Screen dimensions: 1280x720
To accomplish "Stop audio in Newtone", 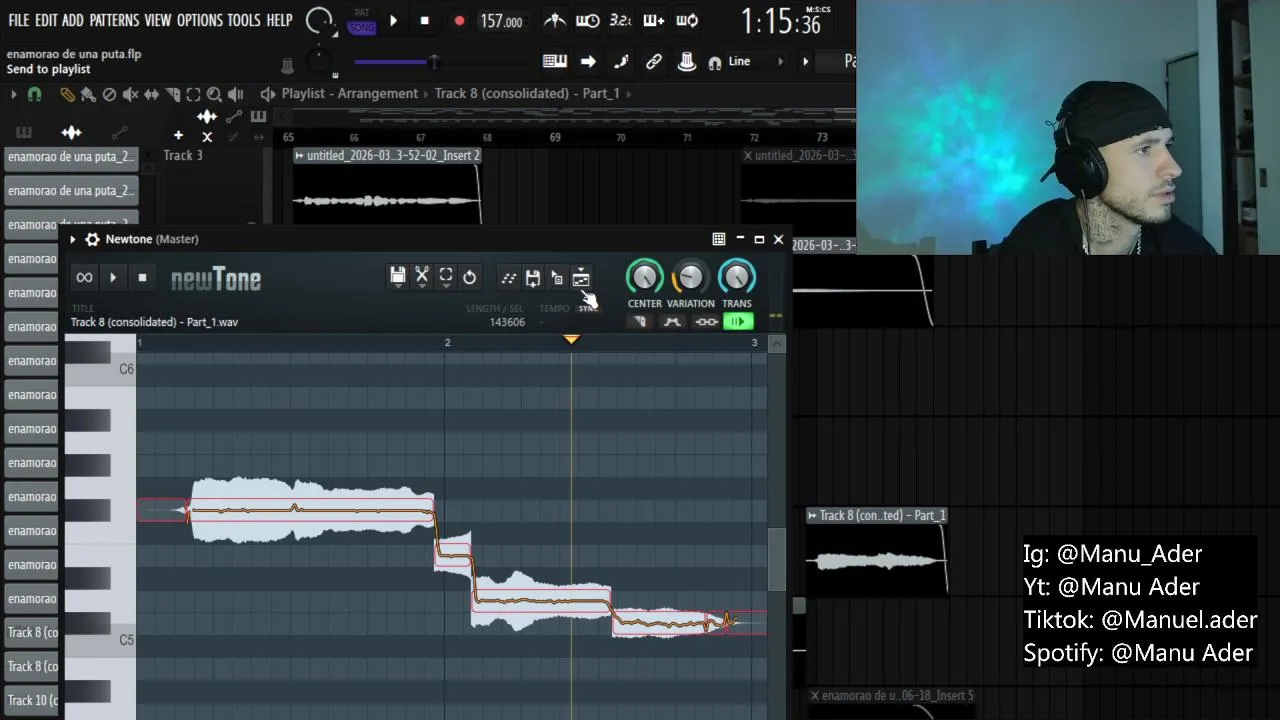I will click(x=142, y=278).
